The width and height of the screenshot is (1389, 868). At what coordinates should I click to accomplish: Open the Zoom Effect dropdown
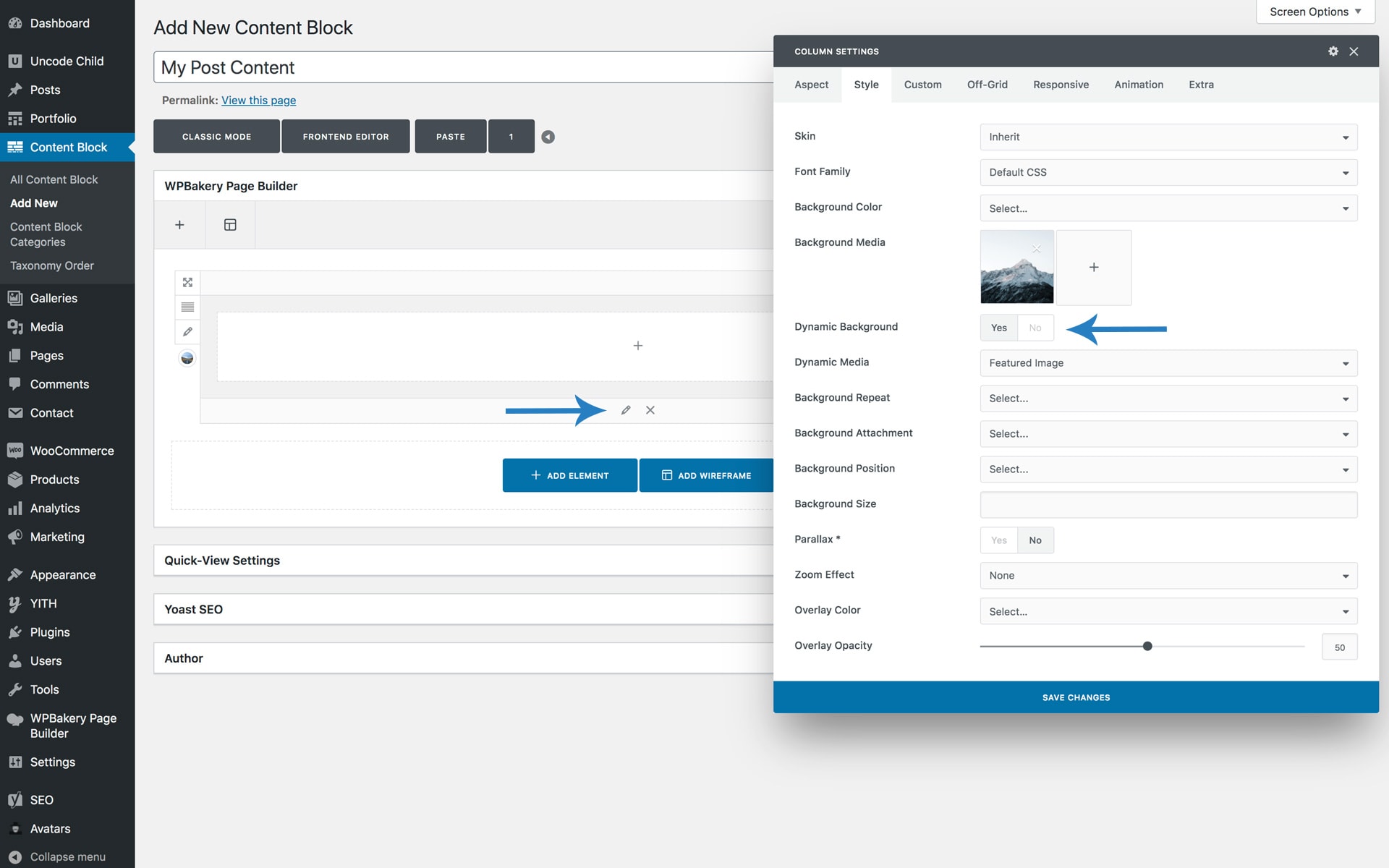tap(1168, 576)
